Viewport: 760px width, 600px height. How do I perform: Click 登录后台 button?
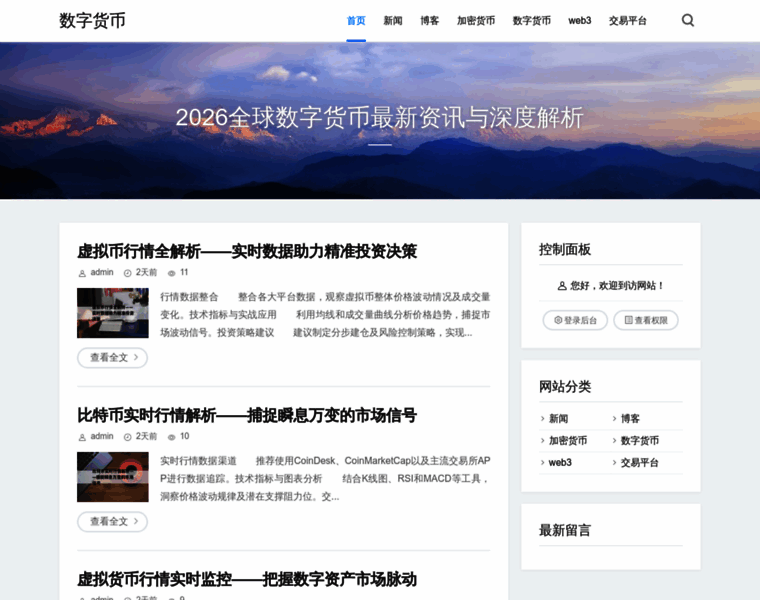pos(575,320)
